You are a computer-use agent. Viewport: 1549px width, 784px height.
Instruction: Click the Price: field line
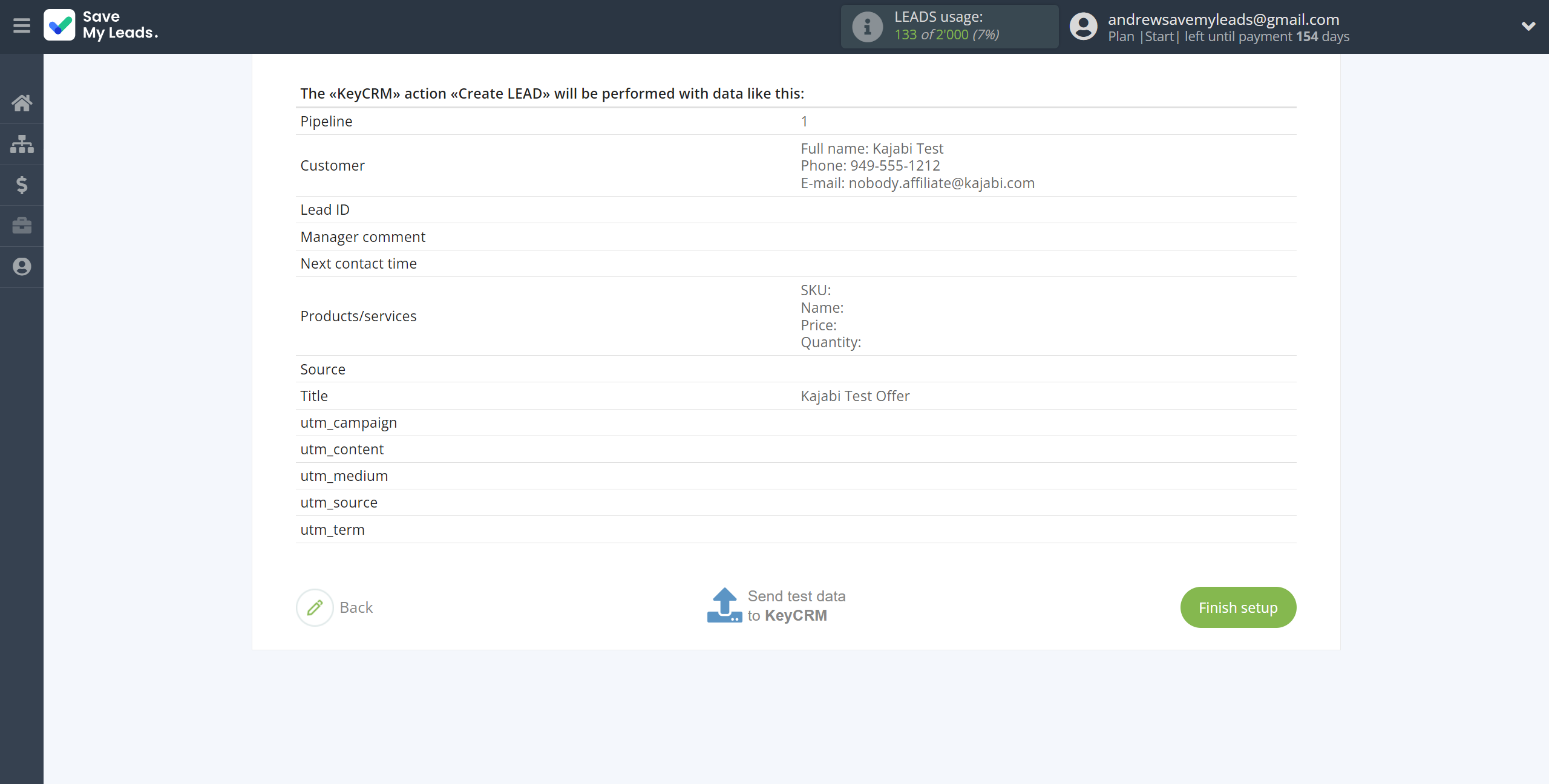[819, 325]
